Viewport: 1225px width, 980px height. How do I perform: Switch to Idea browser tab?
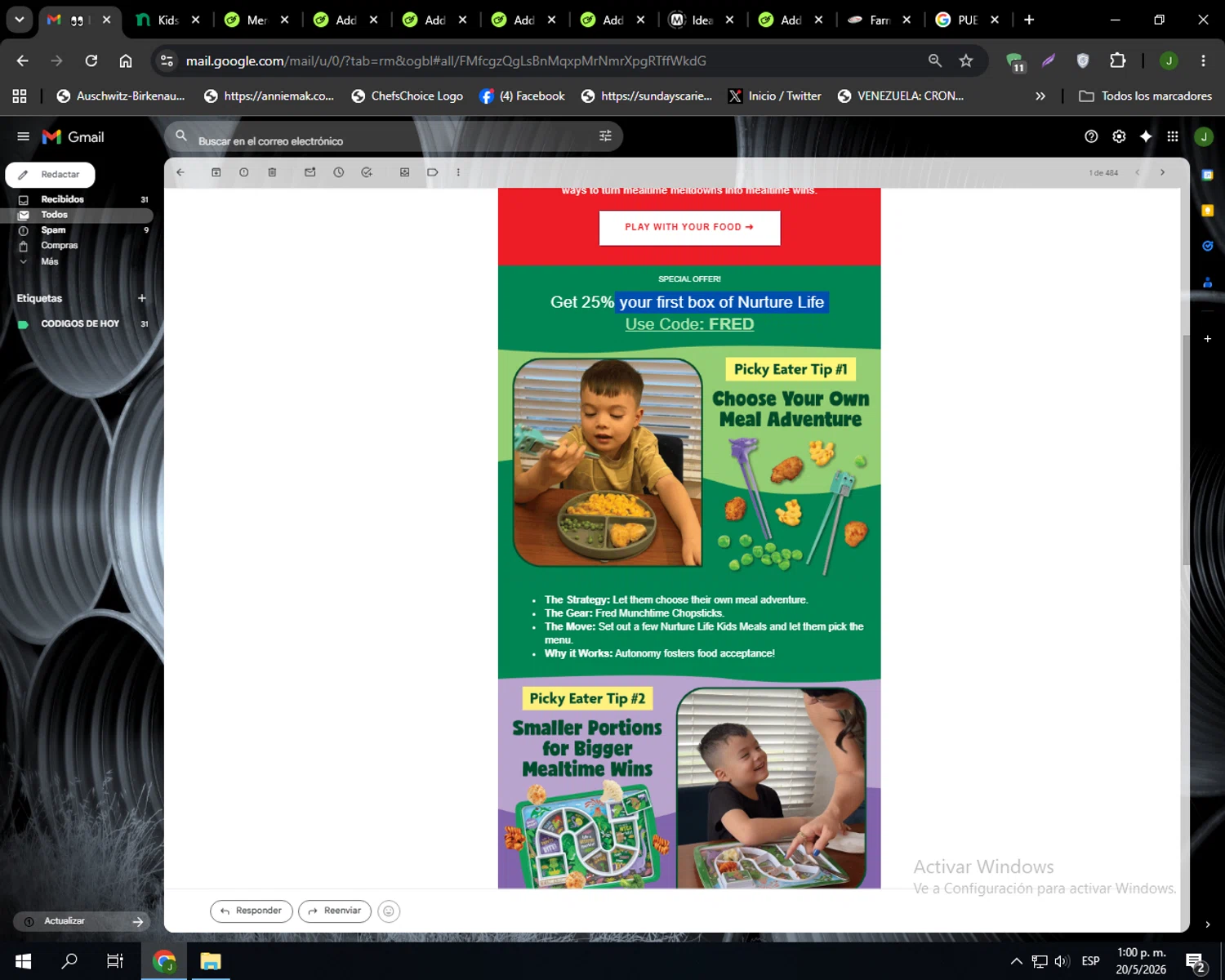701,20
